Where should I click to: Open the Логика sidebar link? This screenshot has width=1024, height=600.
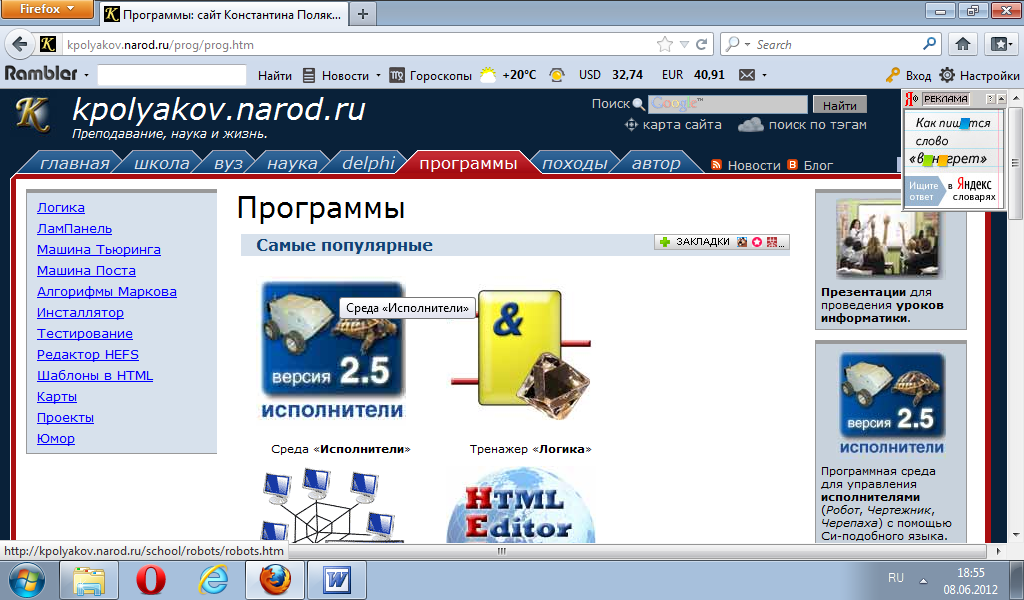61,208
